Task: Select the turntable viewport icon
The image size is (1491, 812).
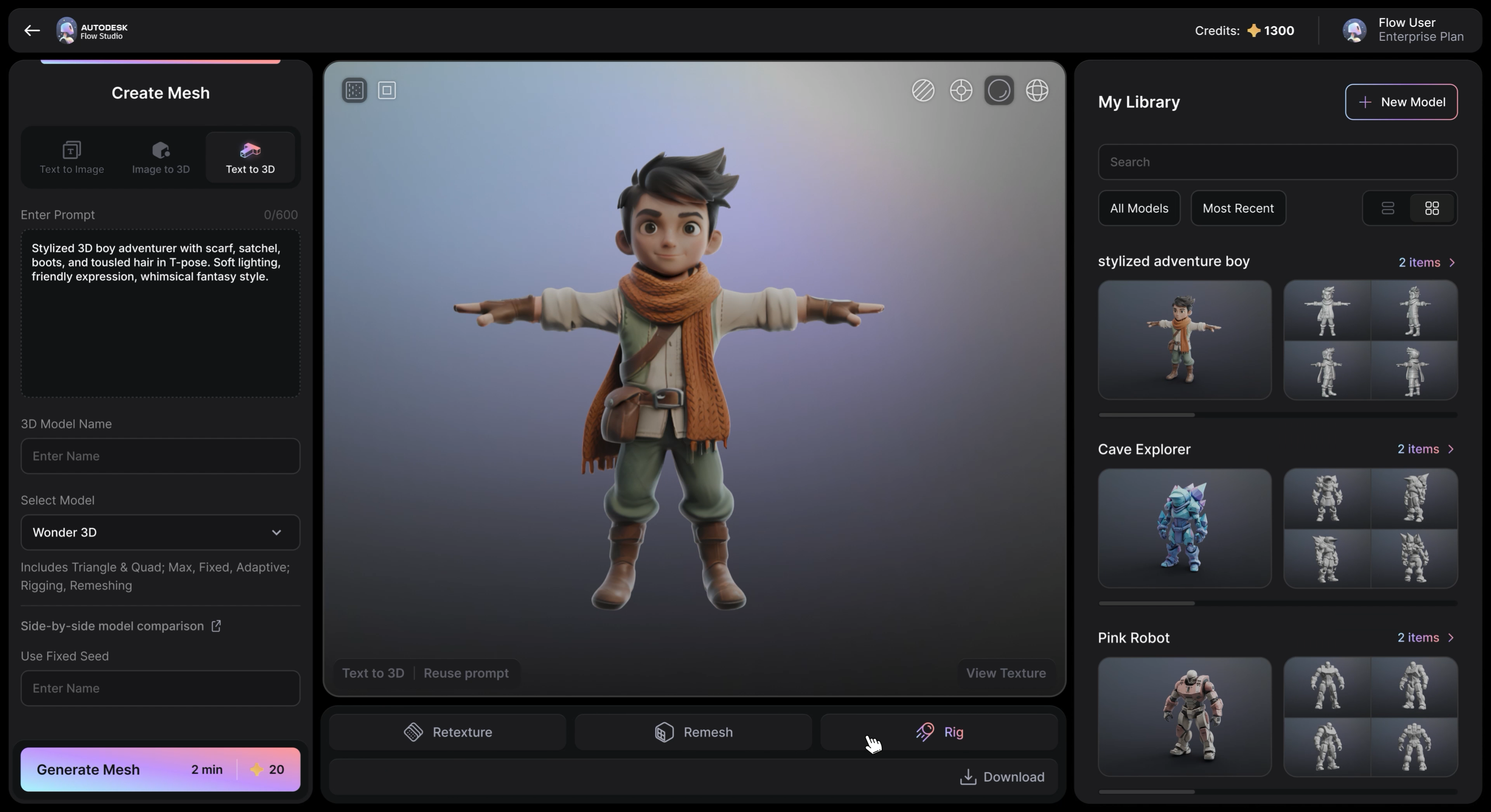Action: [x=961, y=91]
